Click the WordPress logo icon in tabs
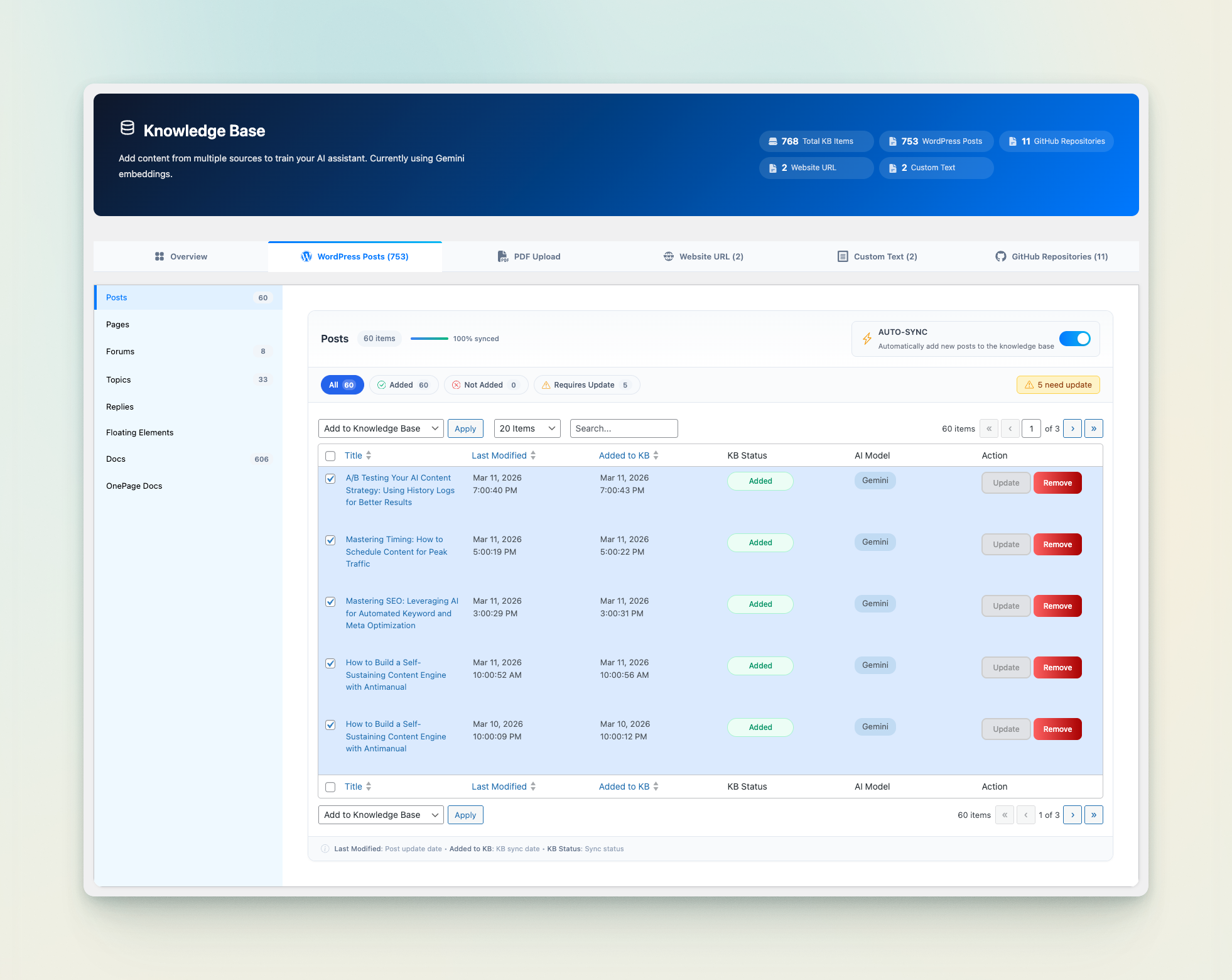Viewport: 1232px width, 980px height. [x=306, y=256]
